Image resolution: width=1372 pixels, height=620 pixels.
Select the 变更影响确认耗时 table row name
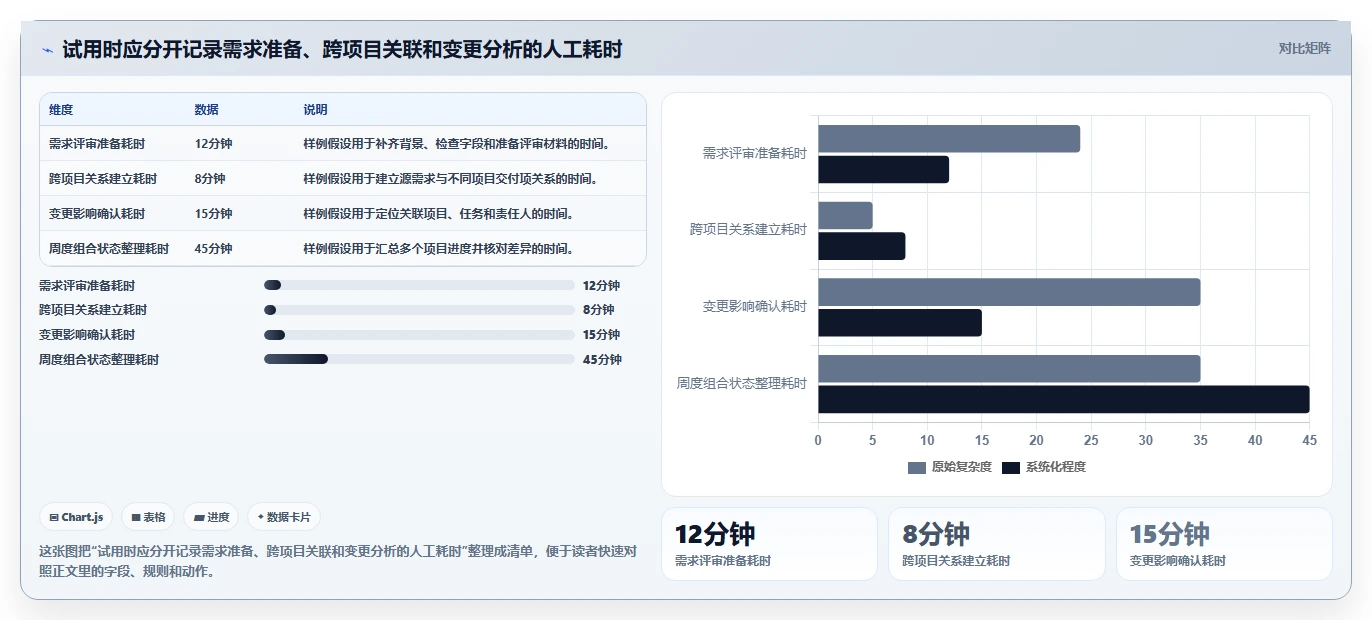[97, 214]
